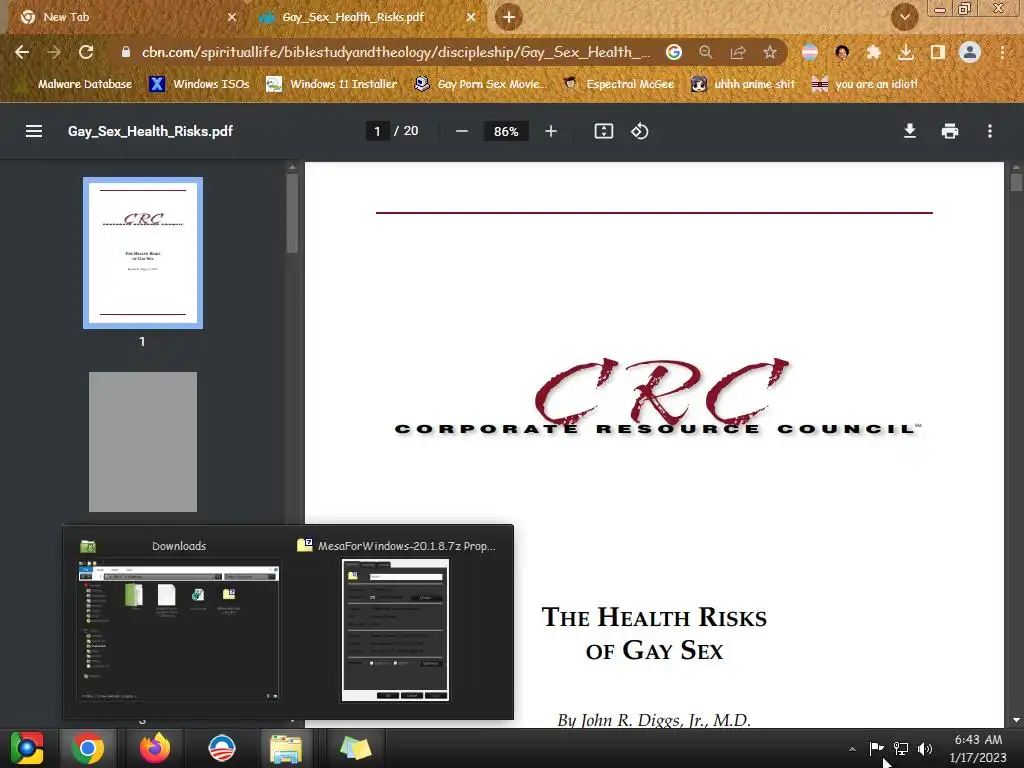
Task: Open the volume speaker tray icon
Action: pos(925,748)
